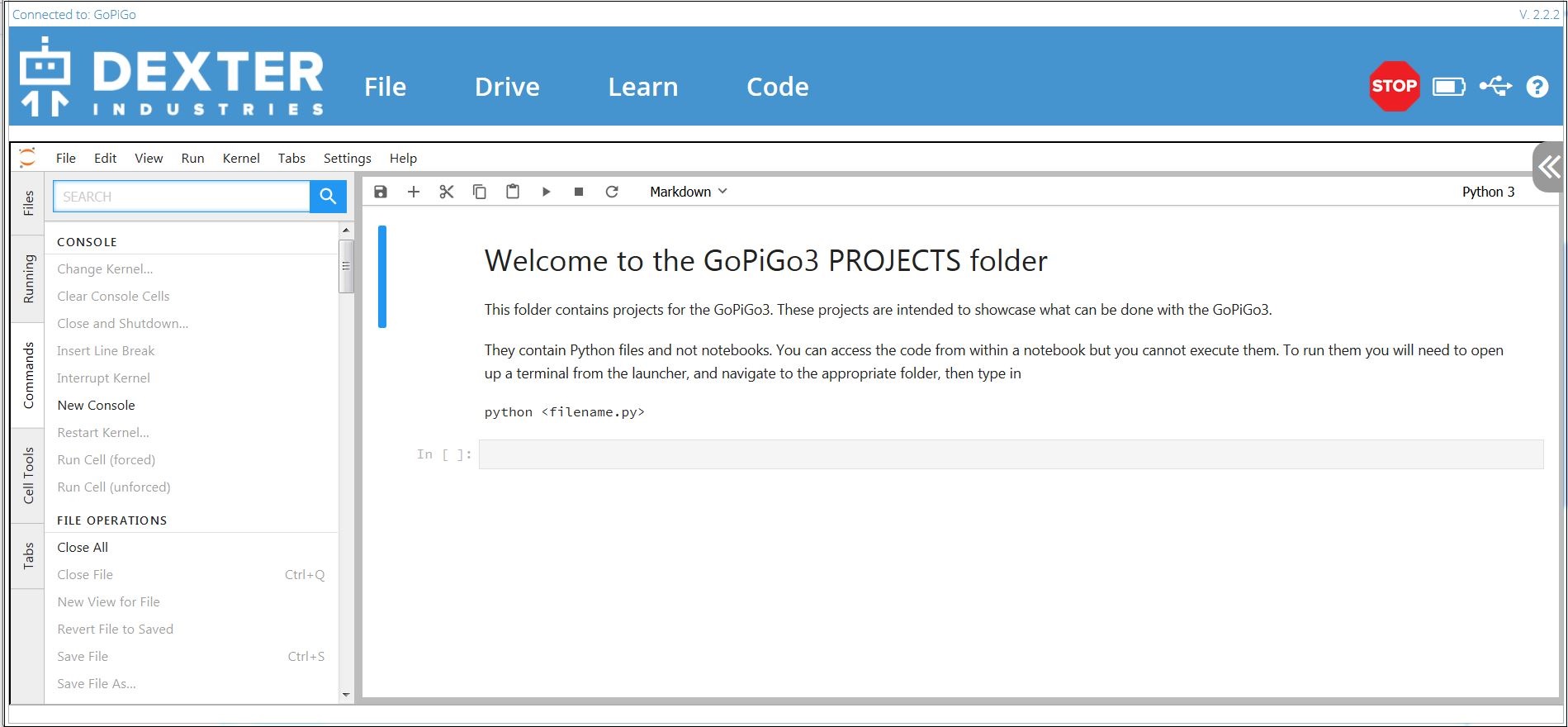Image resolution: width=1568 pixels, height=727 pixels.
Task: Paste cells from clipboard icon
Action: (513, 192)
